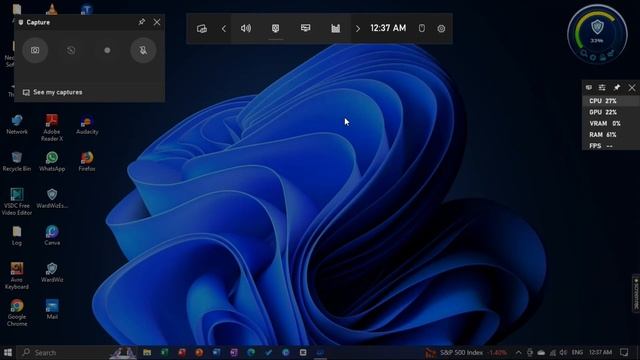Select the Firefox desktop icon
The width and height of the screenshot is (640, 360).
[x=87, y=161]
